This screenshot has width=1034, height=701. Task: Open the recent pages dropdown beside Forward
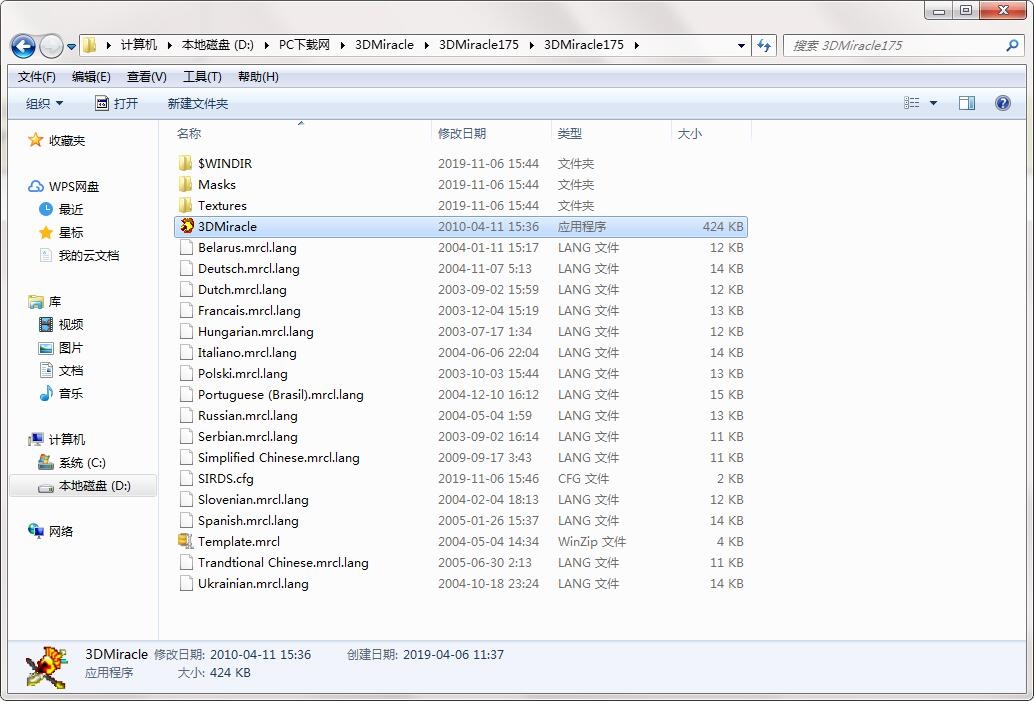tap(71, 47)
